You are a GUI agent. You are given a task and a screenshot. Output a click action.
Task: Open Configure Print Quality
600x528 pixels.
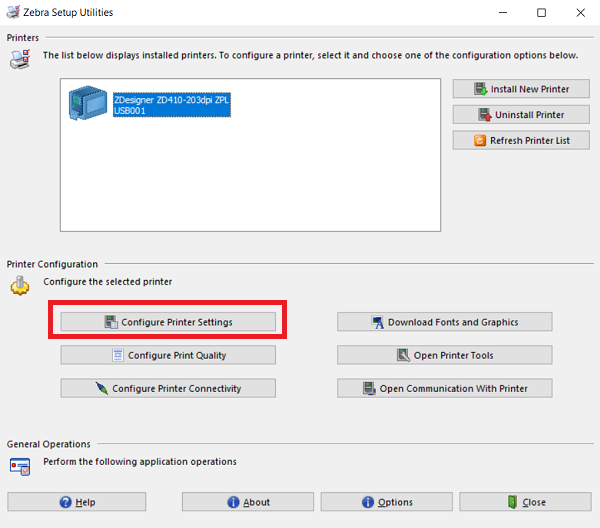pyautogui.click(x=168, y=355)
